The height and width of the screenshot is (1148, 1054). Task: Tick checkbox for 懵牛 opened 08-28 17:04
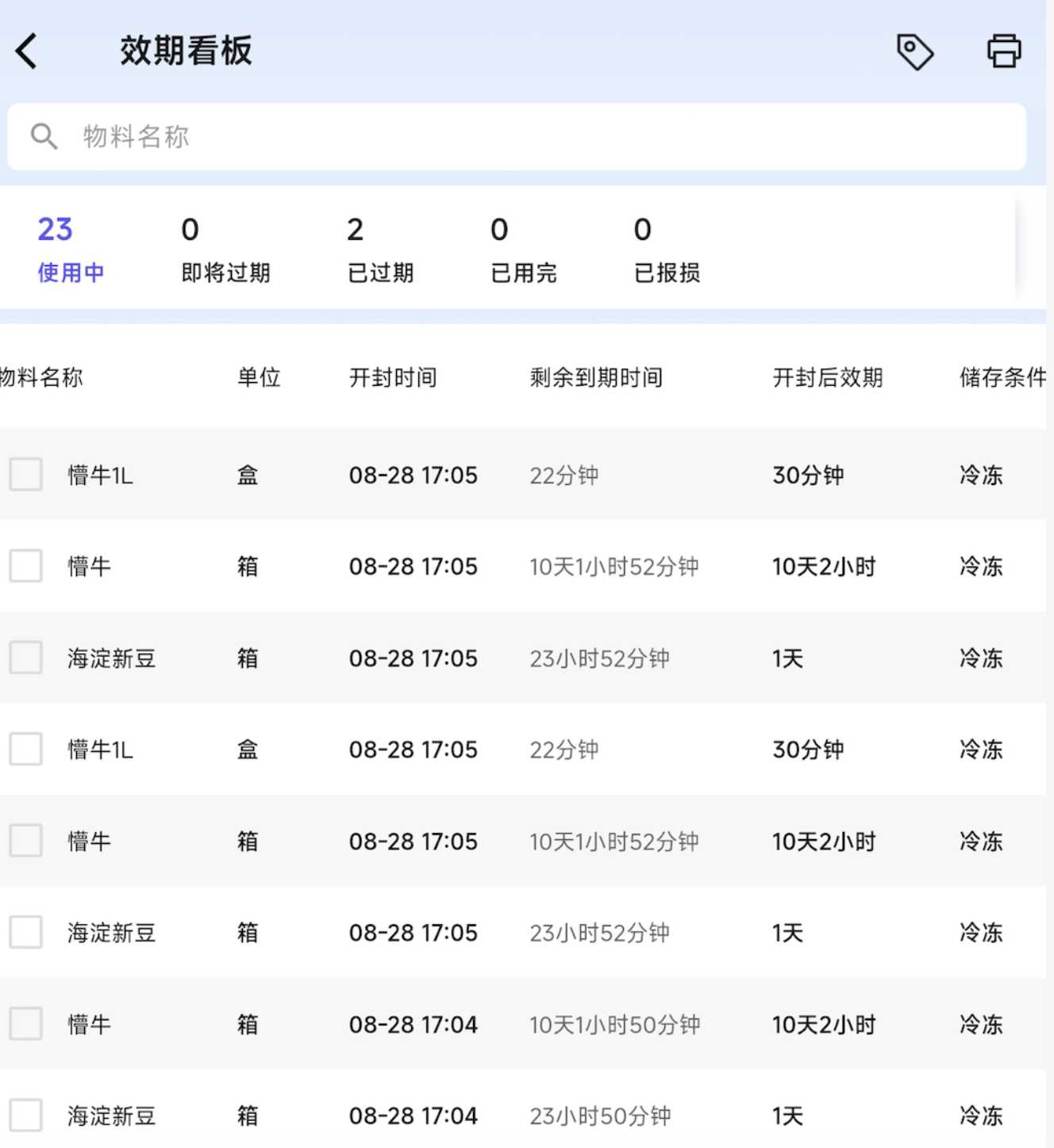[26, 1023]
